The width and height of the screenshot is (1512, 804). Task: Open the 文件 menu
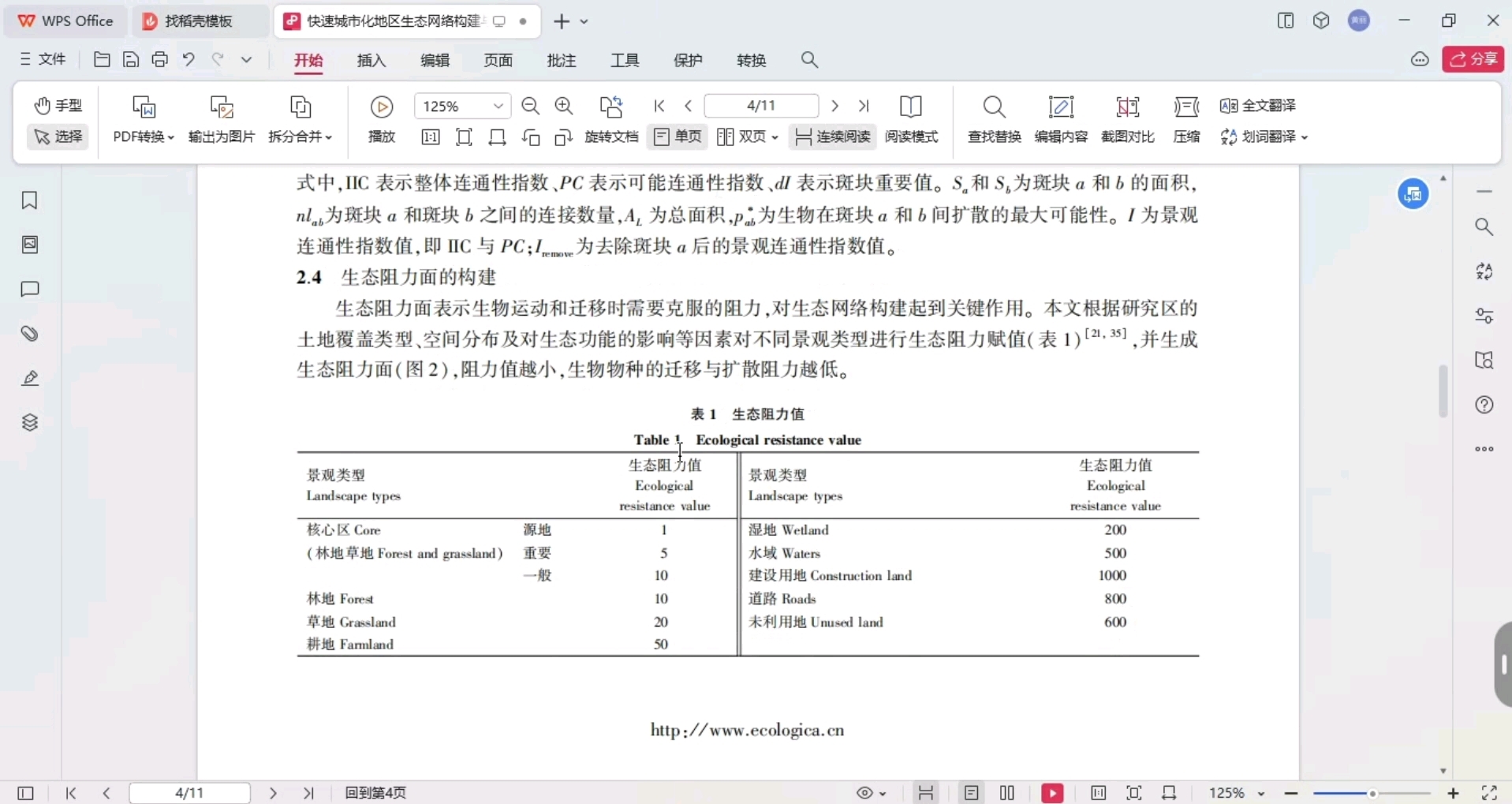click(43, 59)
